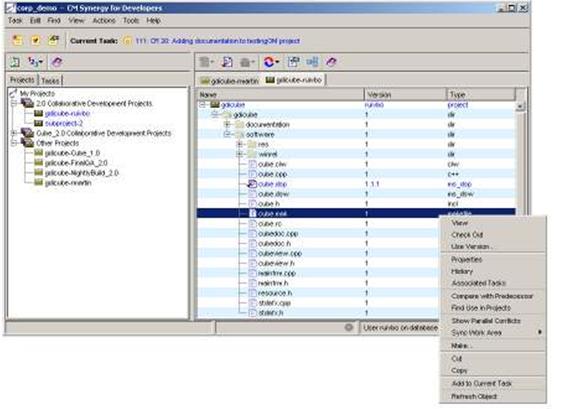Open the Sync Work Area submenu
Image resolution: width=564 pixels, height=409 pixels.
pos(493,332)
